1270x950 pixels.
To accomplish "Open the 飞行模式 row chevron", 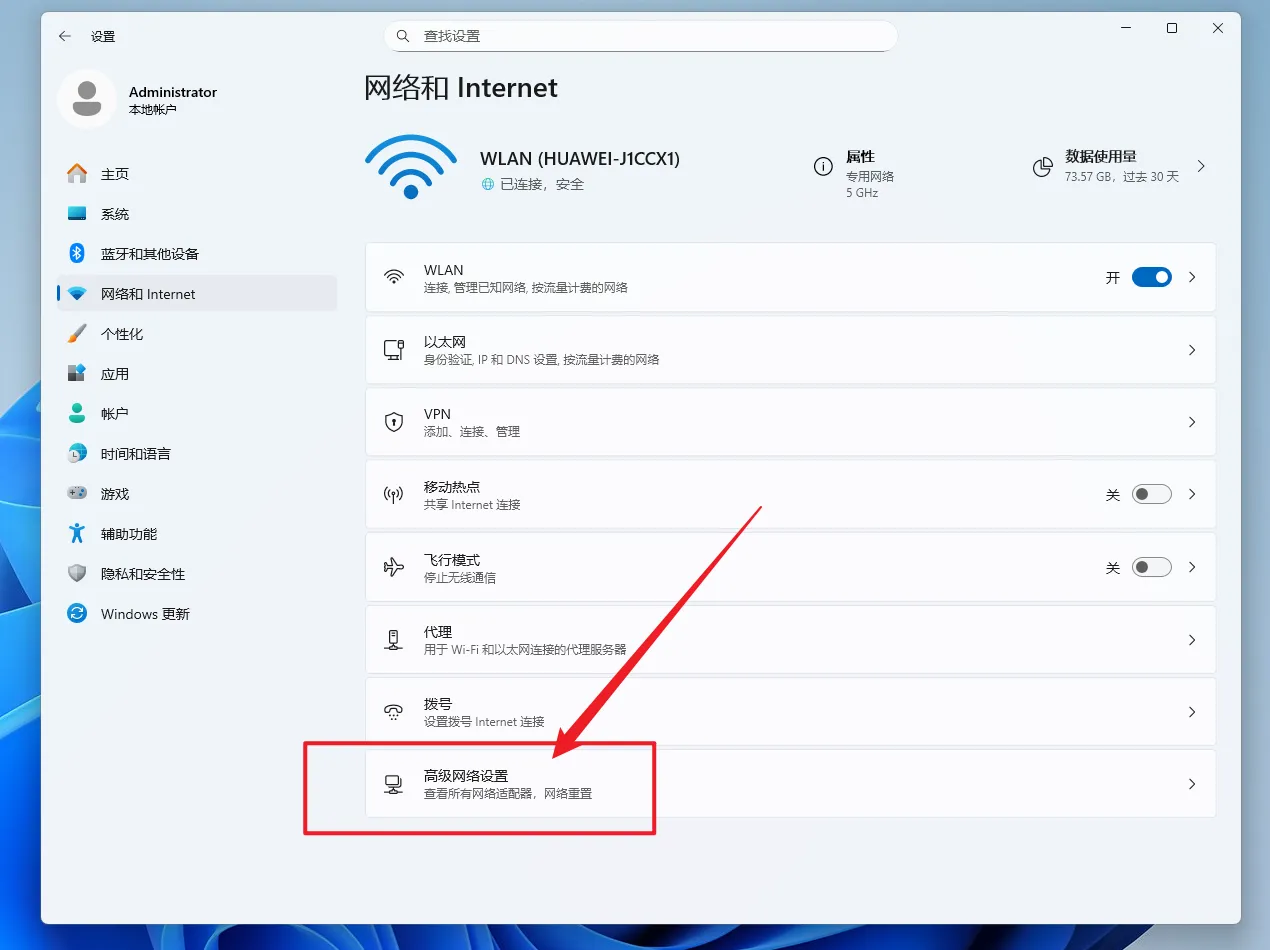I will click(1192, 567).
